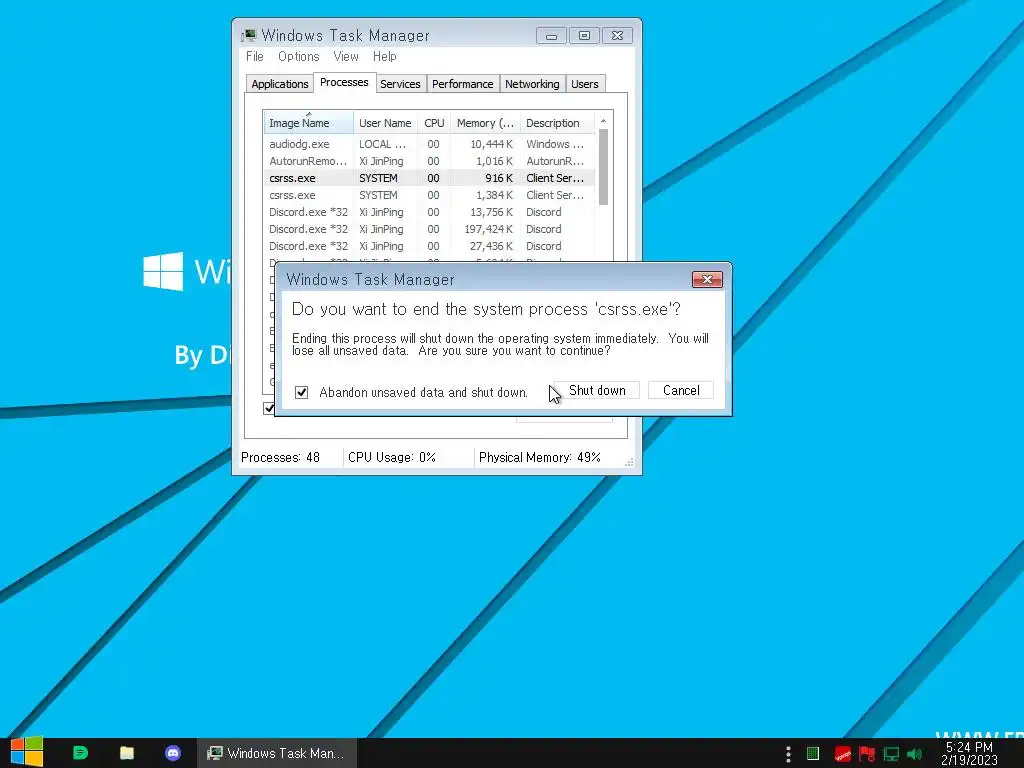Open the Discord taskbar icon
Image resolution: width=1024 pixels, height=768 pixels.
point(173,753)
